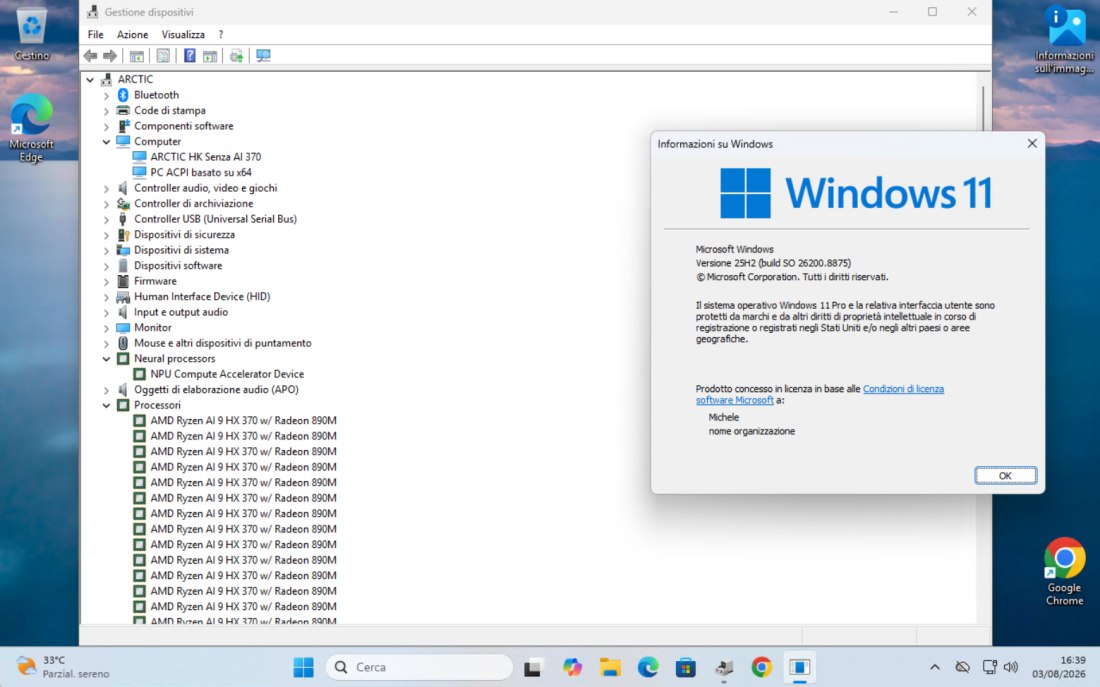The width and height of the screenshot is (1100, 687).
Task: Open the Azione menu
Action: 132,34
